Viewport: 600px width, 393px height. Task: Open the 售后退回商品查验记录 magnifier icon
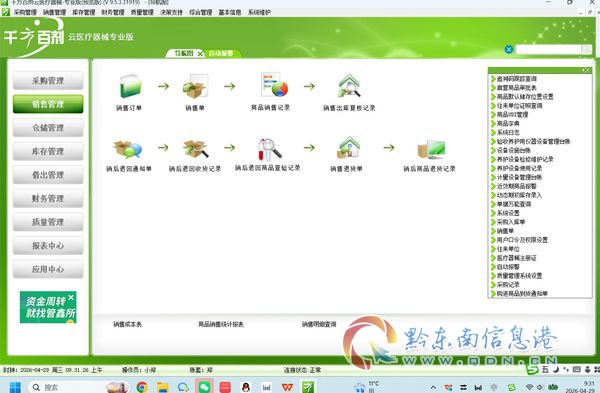tap(270, 149)
